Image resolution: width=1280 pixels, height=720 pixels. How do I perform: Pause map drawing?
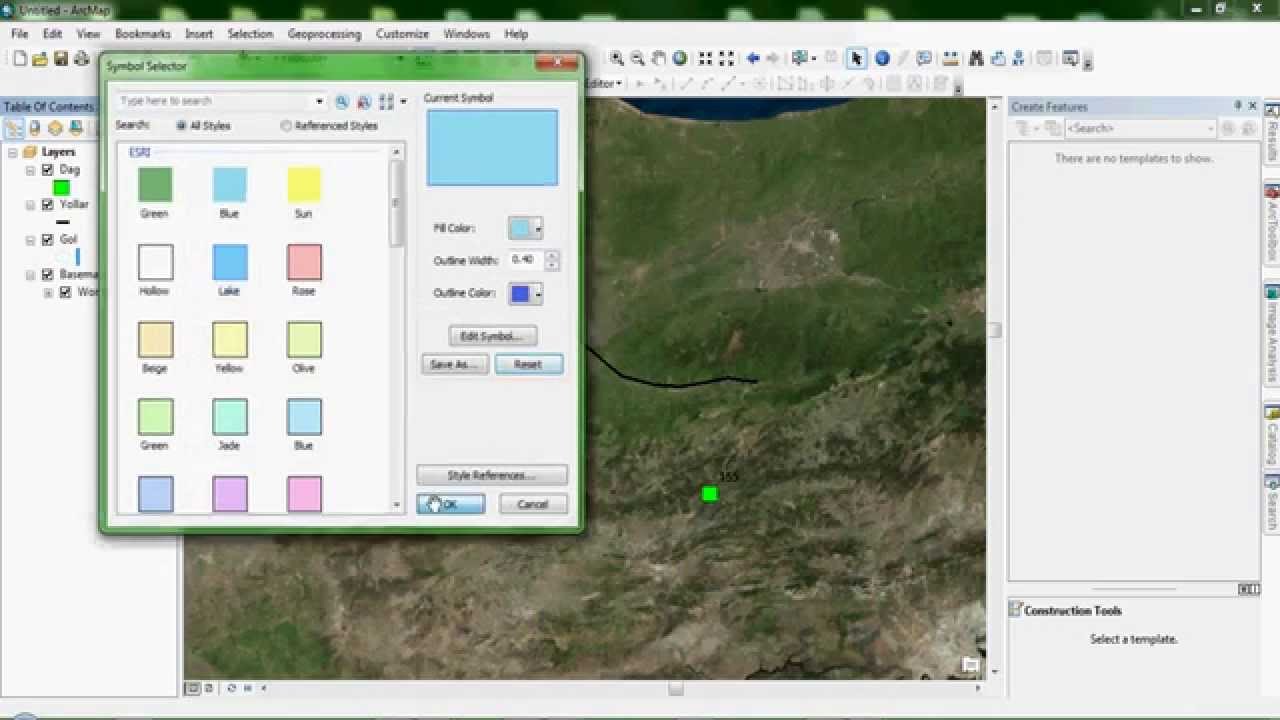pos(248,688)
